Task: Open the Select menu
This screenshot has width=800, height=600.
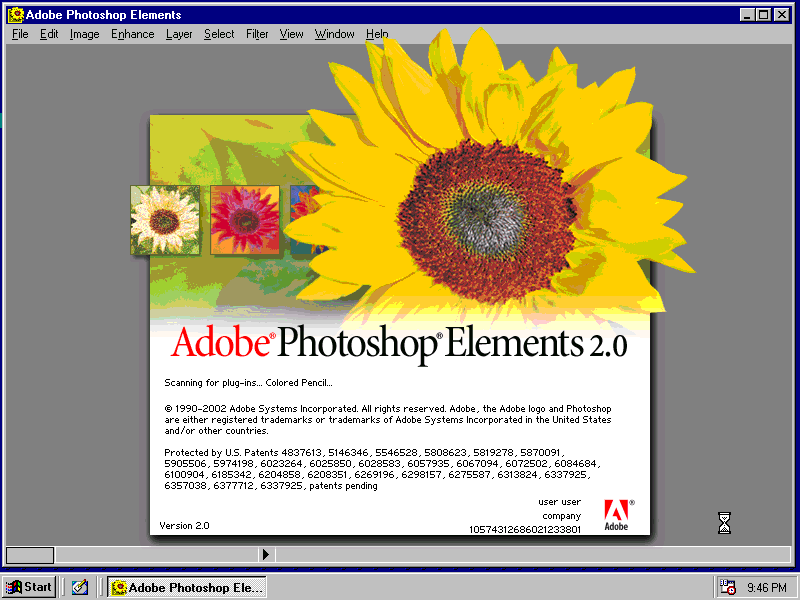Action: pyautogui.click(x=219, y=34)
